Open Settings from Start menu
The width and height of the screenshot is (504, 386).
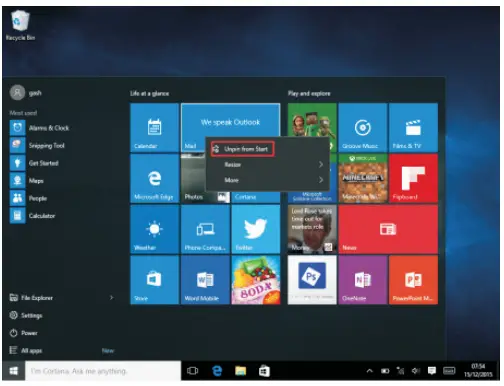(26, 315)
